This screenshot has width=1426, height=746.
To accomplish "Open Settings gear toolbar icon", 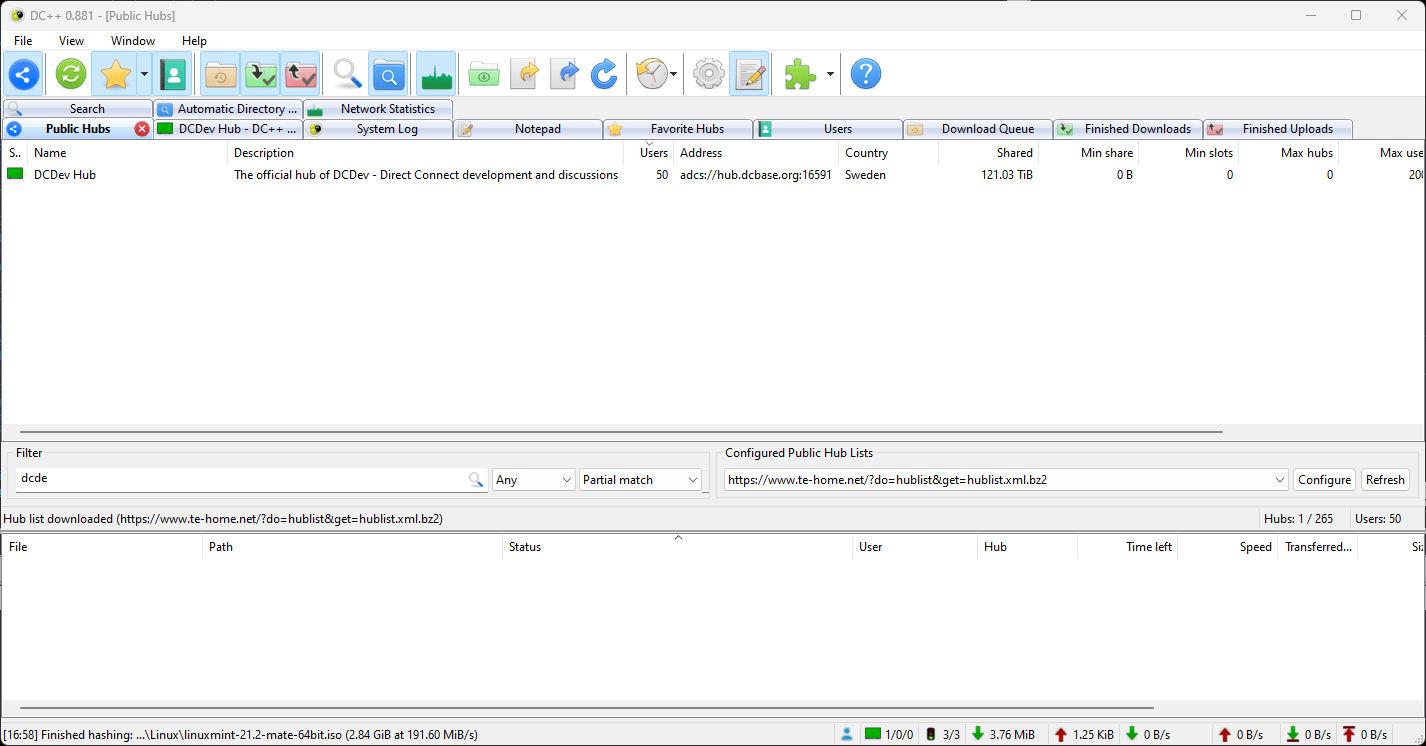I will click(x=708, y=74).
